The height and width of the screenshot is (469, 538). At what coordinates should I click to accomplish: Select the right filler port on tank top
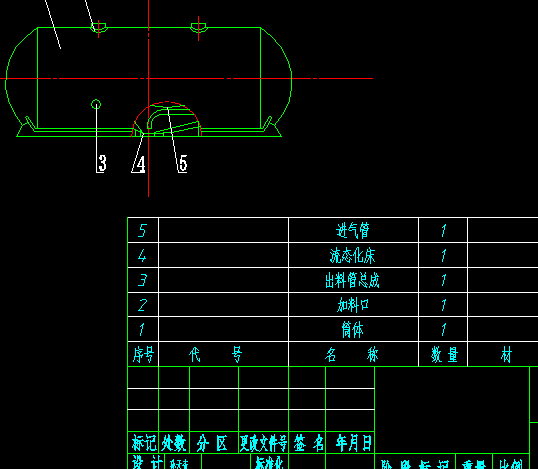tap(198, 27)
